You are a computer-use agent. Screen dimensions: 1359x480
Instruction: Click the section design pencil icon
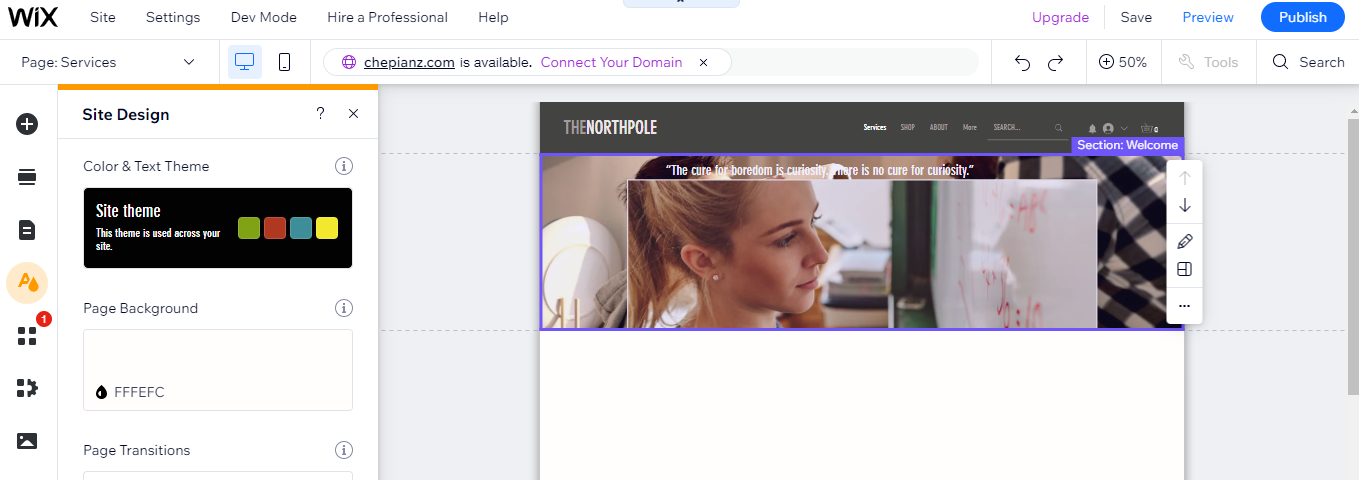(1185, 241)
